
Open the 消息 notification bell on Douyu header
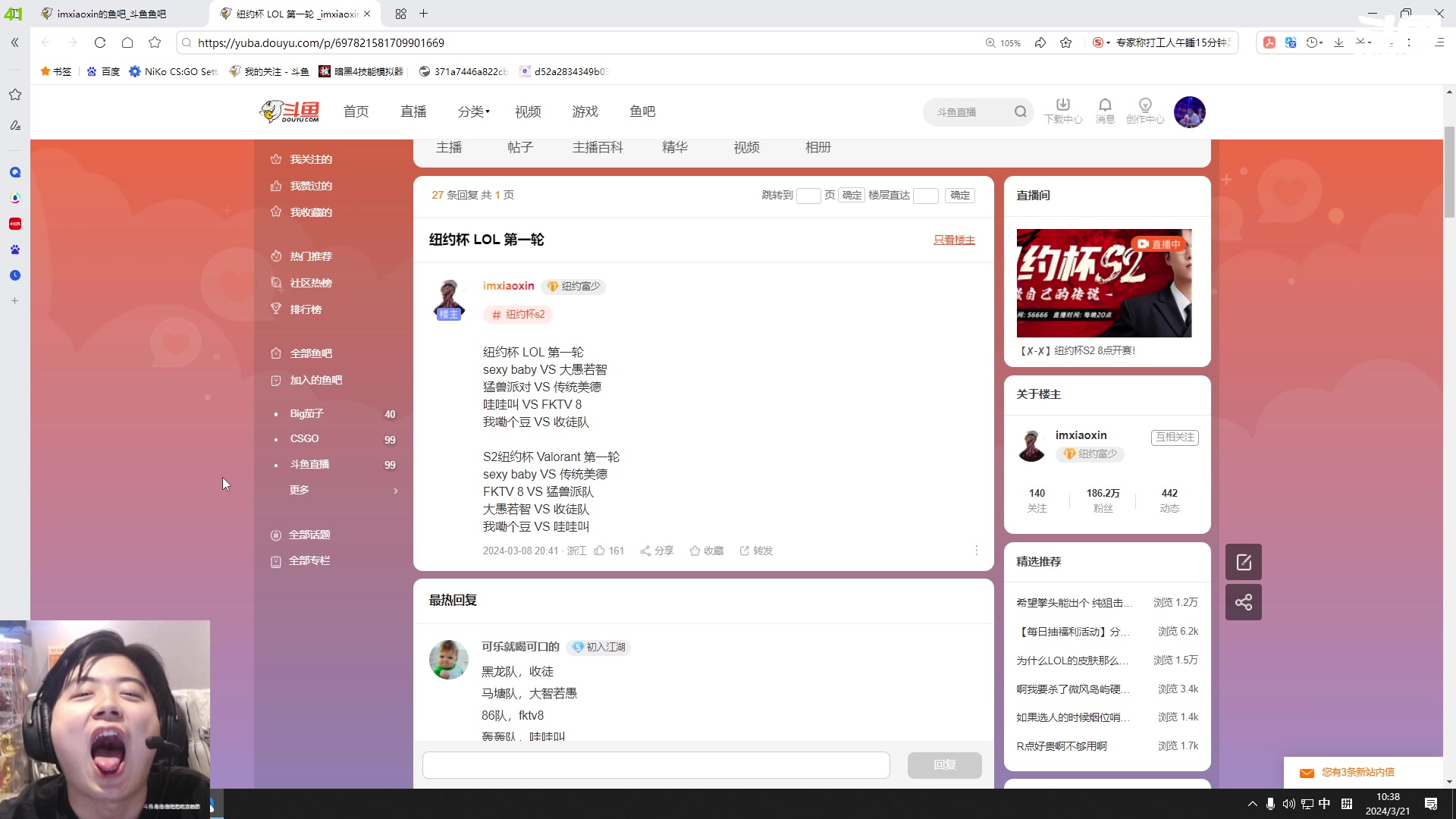click(1105, 111)
